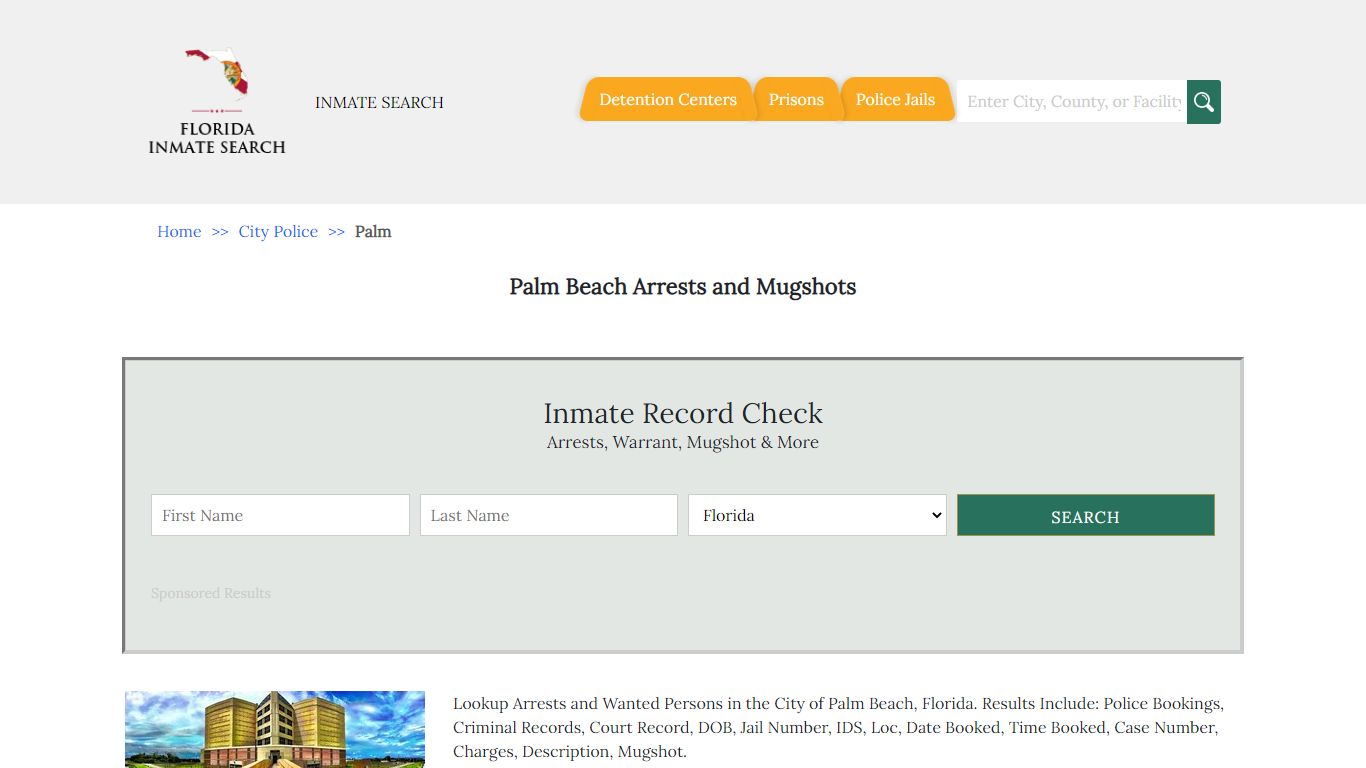Click into the First Name field

[280, 515]
